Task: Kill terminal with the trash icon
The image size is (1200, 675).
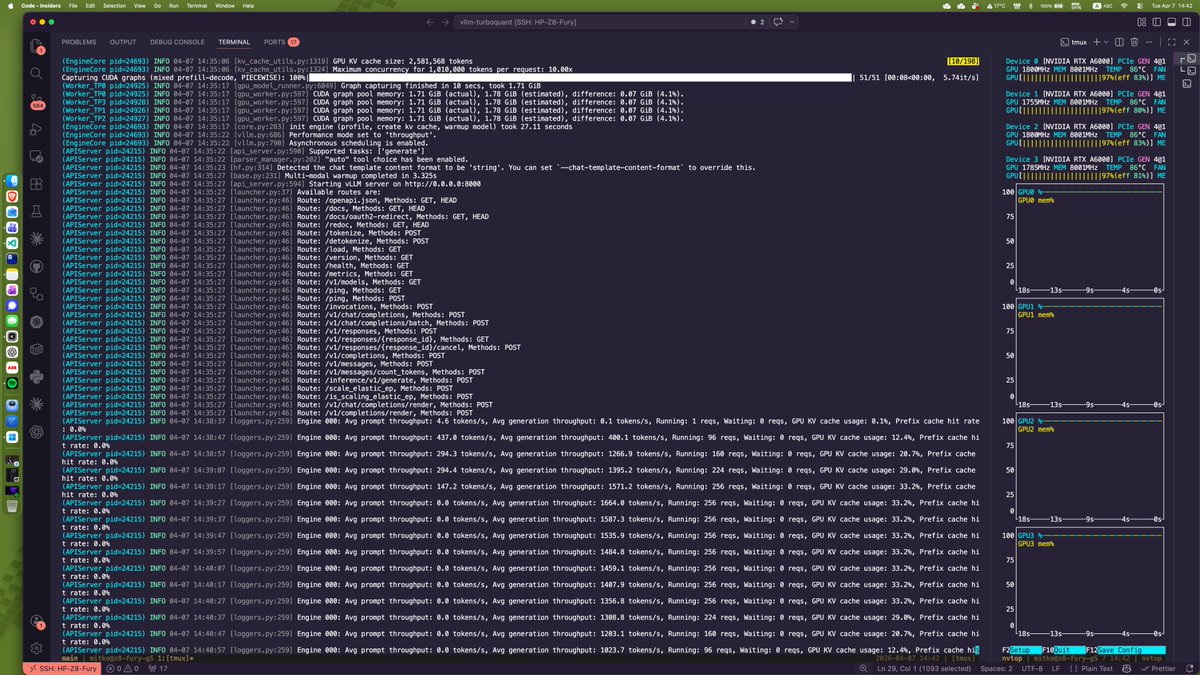Action: tap(1133, 42)
